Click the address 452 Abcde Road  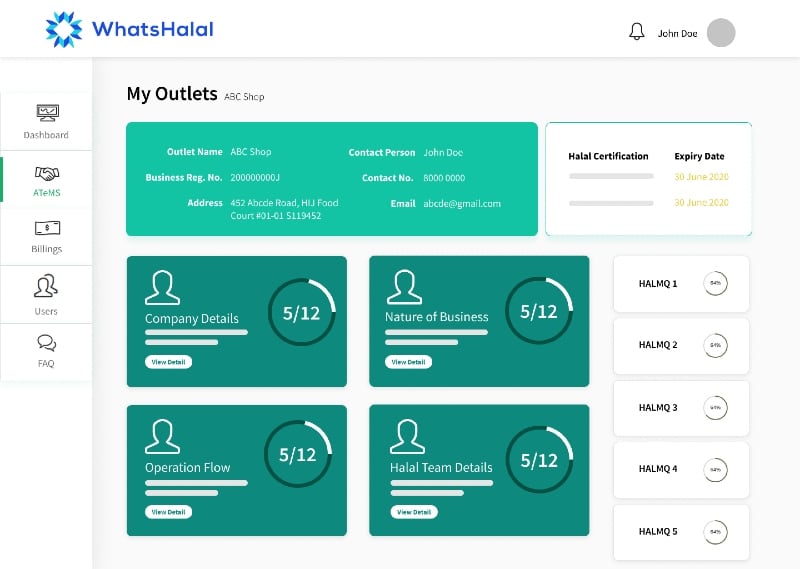point(284,209)
